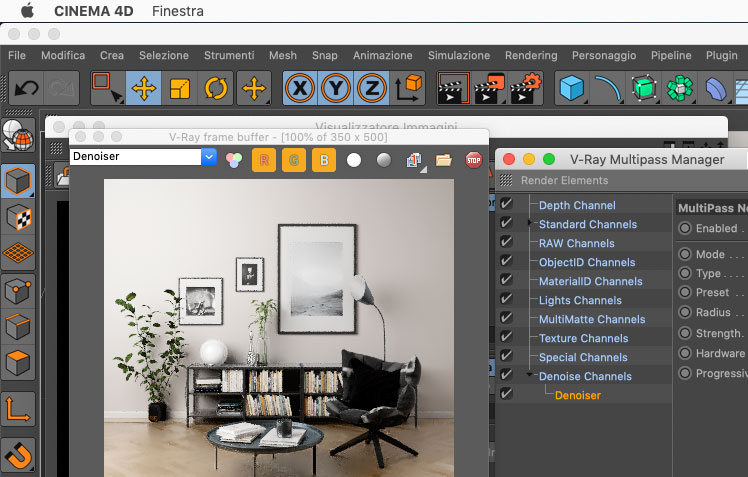Stop the rendering with STOP sign

[474, 160]
